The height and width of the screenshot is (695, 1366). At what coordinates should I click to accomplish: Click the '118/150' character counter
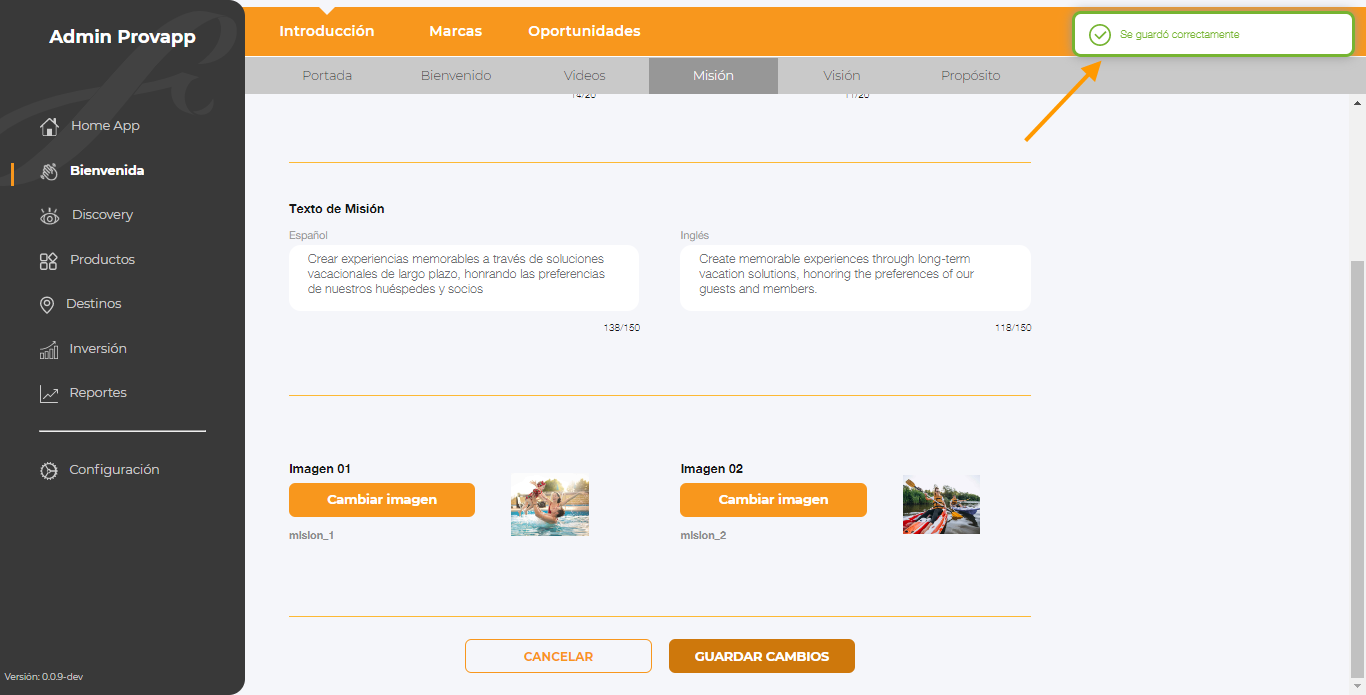[x=1013, y=328]
